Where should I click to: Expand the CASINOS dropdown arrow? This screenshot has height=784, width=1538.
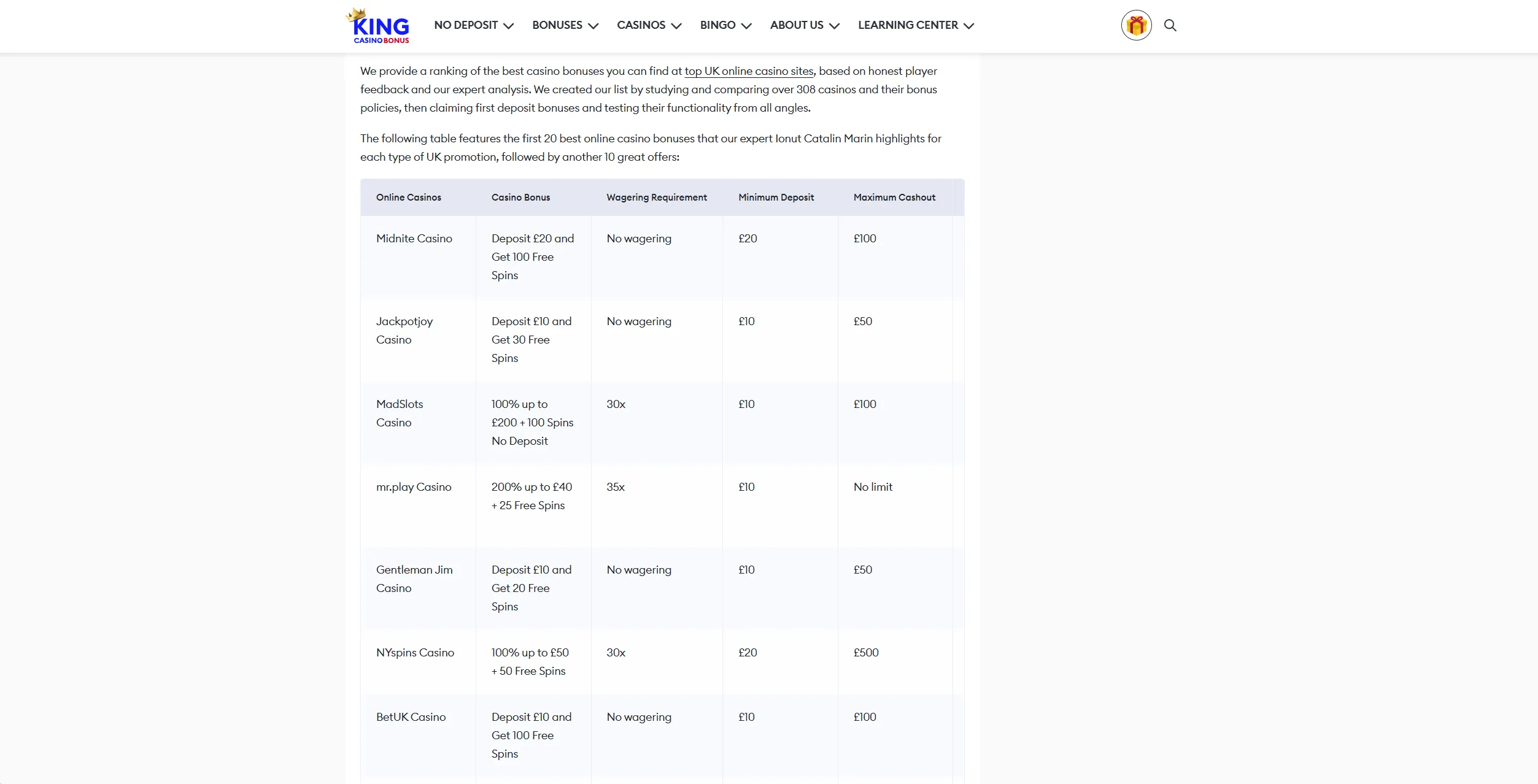[676, 26]
